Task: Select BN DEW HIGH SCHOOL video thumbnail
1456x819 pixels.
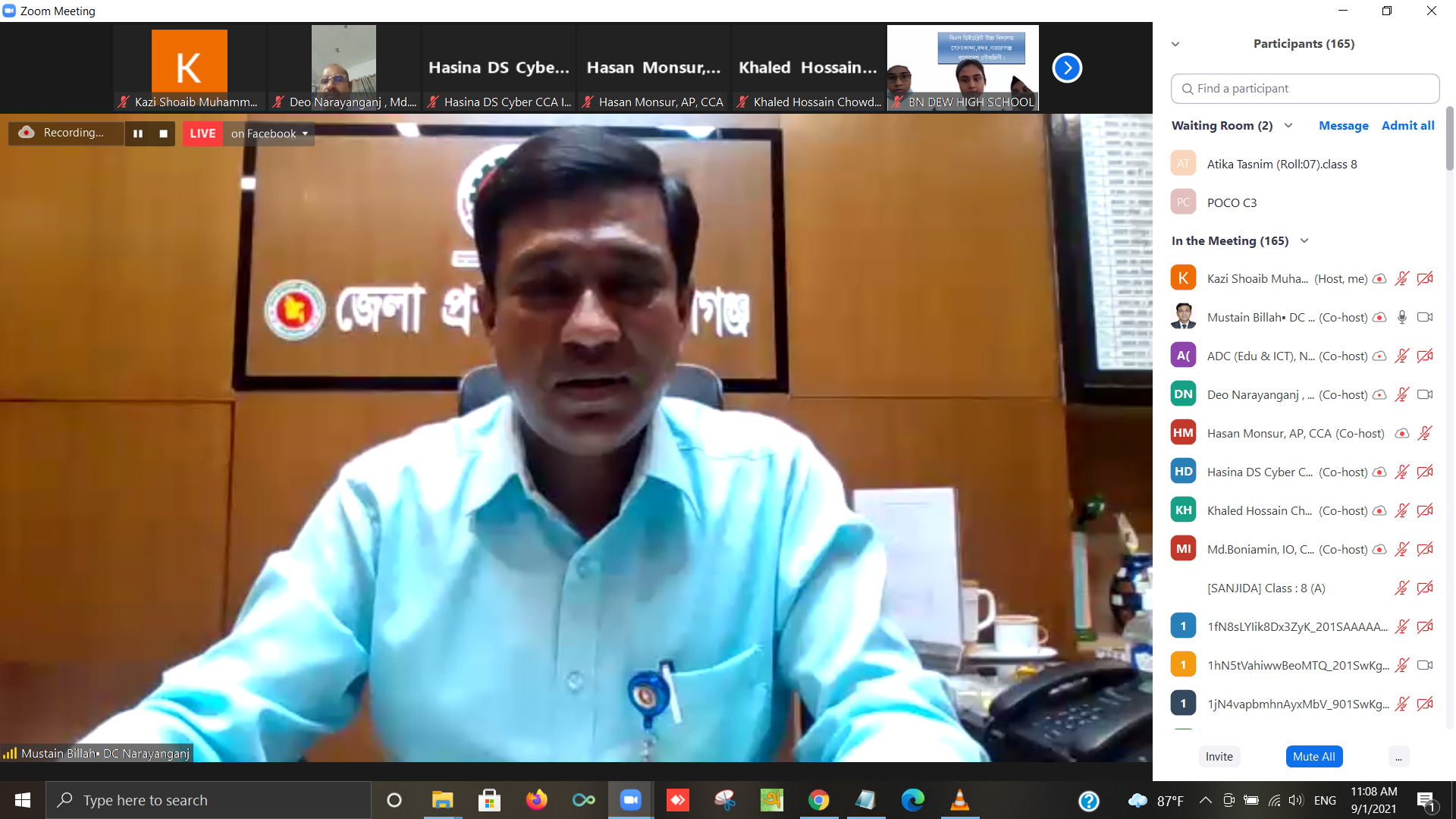Action: pyautogui.click(x=963, y=68)
